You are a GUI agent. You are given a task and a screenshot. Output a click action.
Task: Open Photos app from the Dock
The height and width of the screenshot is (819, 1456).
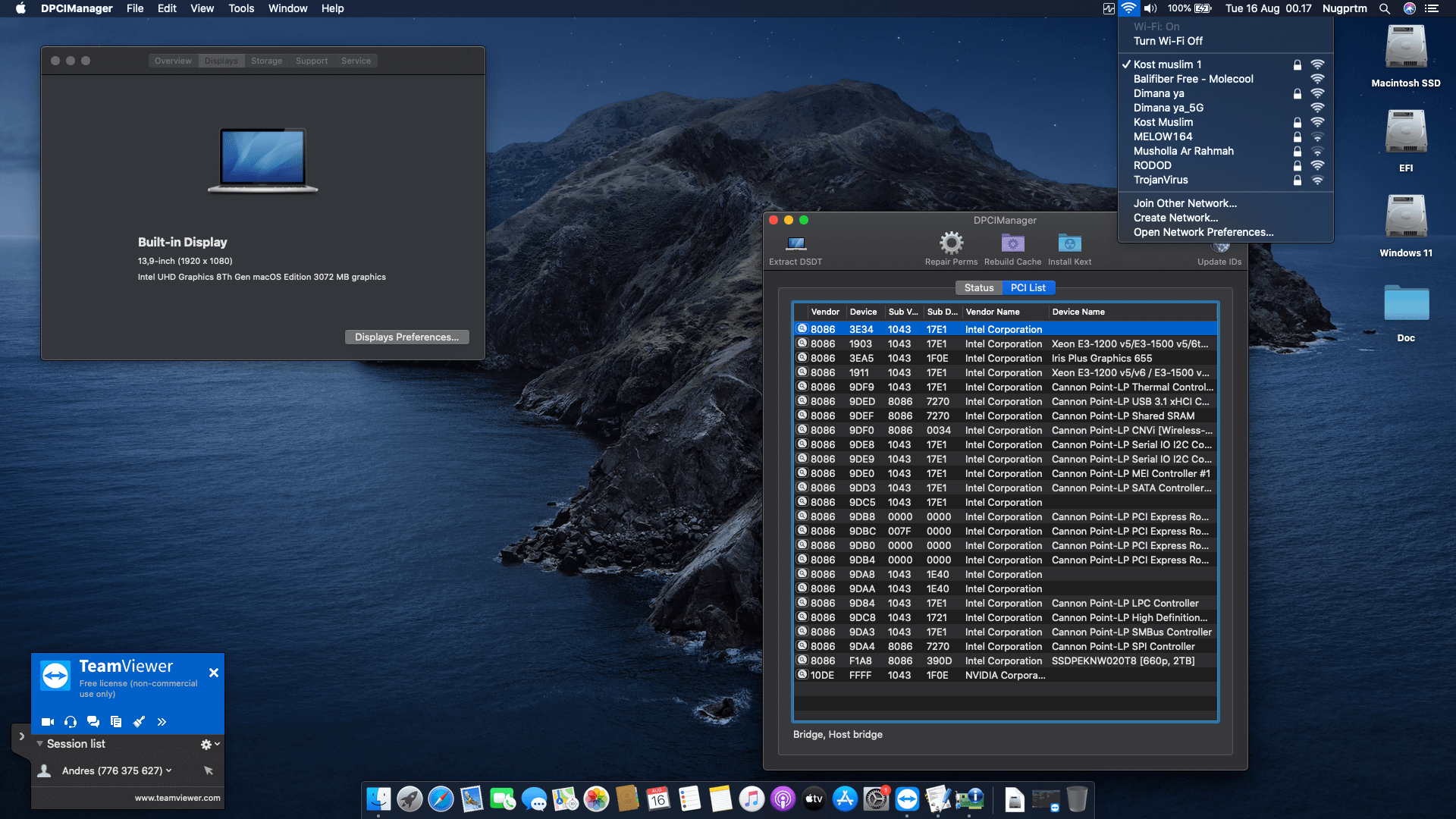[x=596, y=799]
